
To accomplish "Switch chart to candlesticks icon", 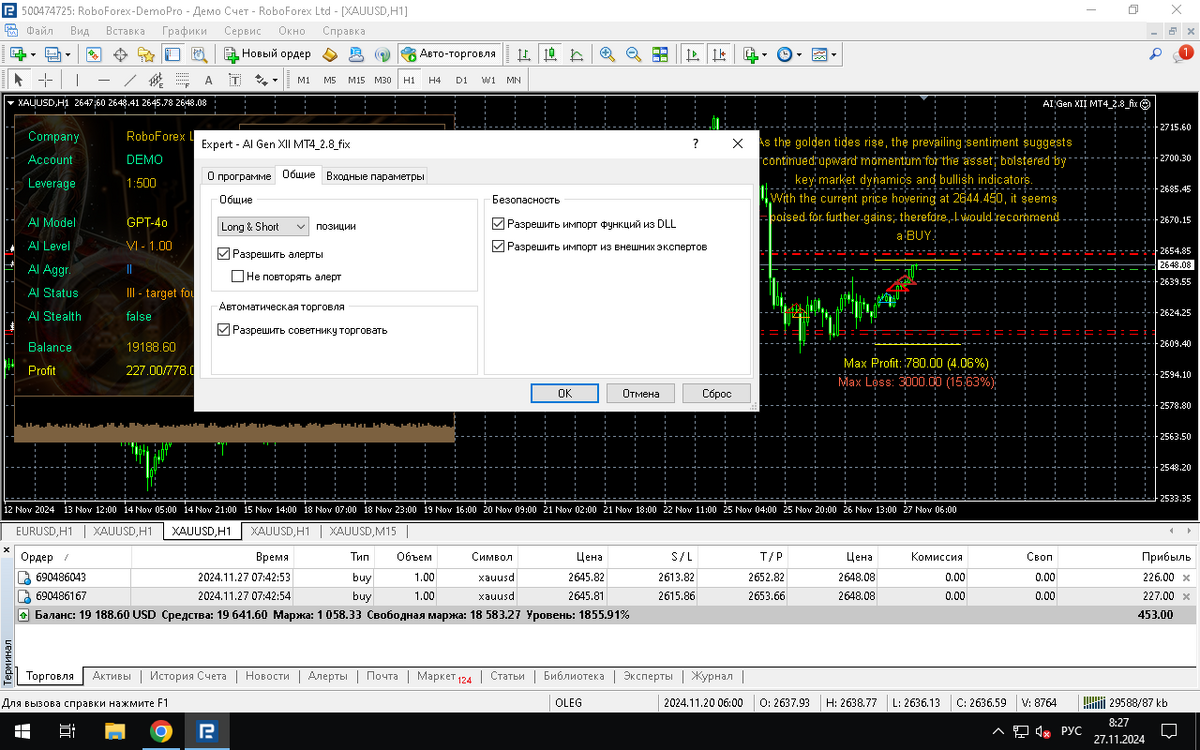I will point(549,54).
